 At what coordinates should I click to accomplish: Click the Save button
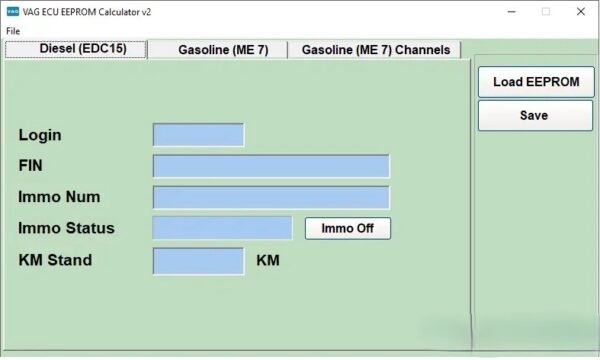[535, 116]
